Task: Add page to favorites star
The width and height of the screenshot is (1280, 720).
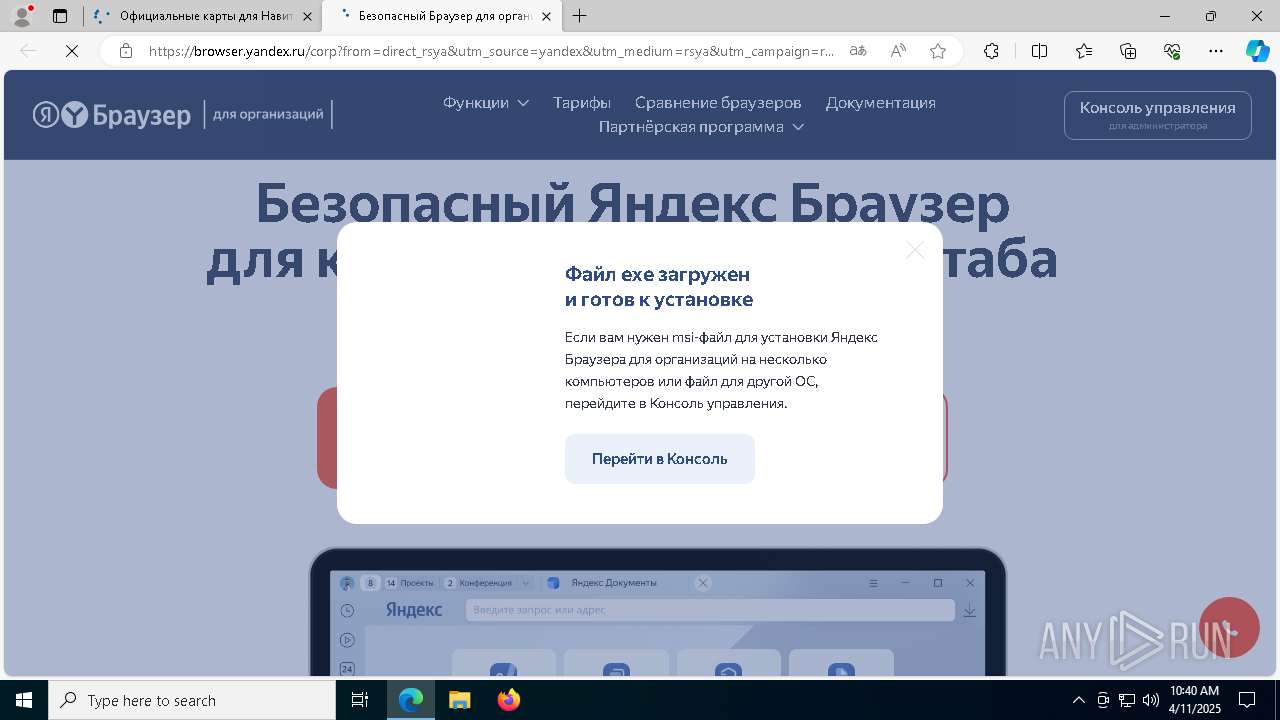Action: [938, 51]
